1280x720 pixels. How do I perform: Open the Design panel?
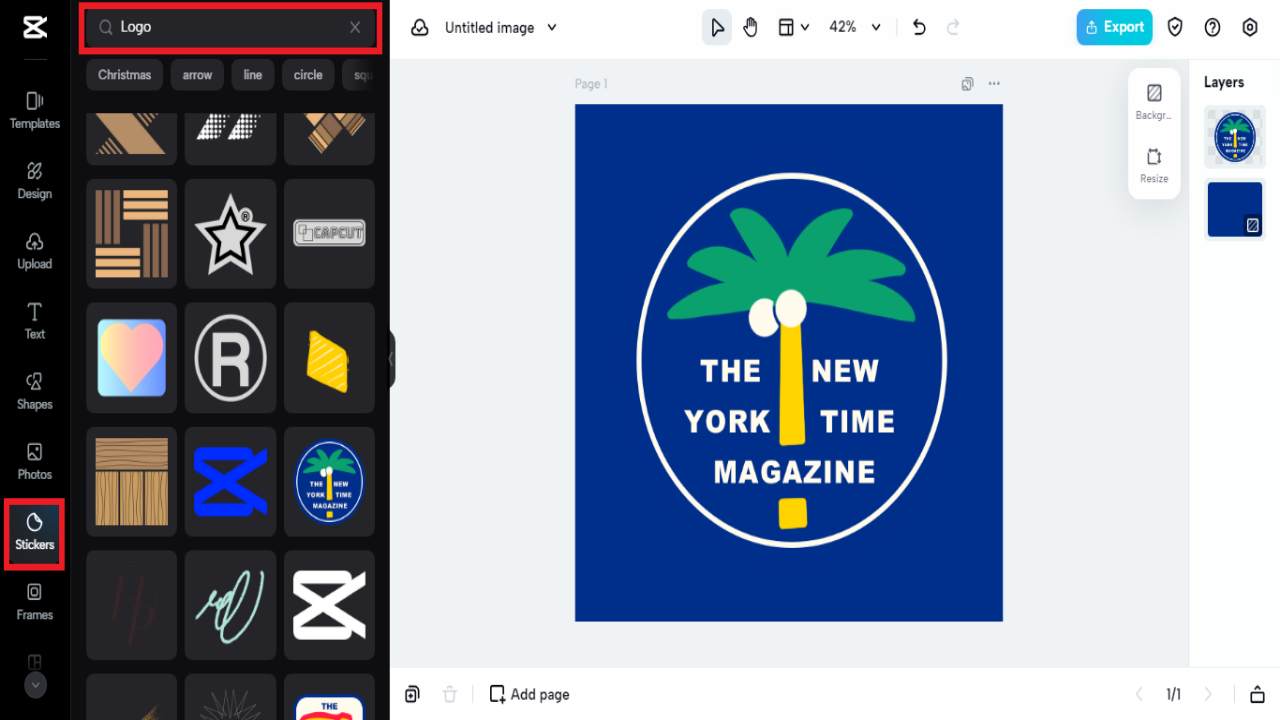click(35, 180)
